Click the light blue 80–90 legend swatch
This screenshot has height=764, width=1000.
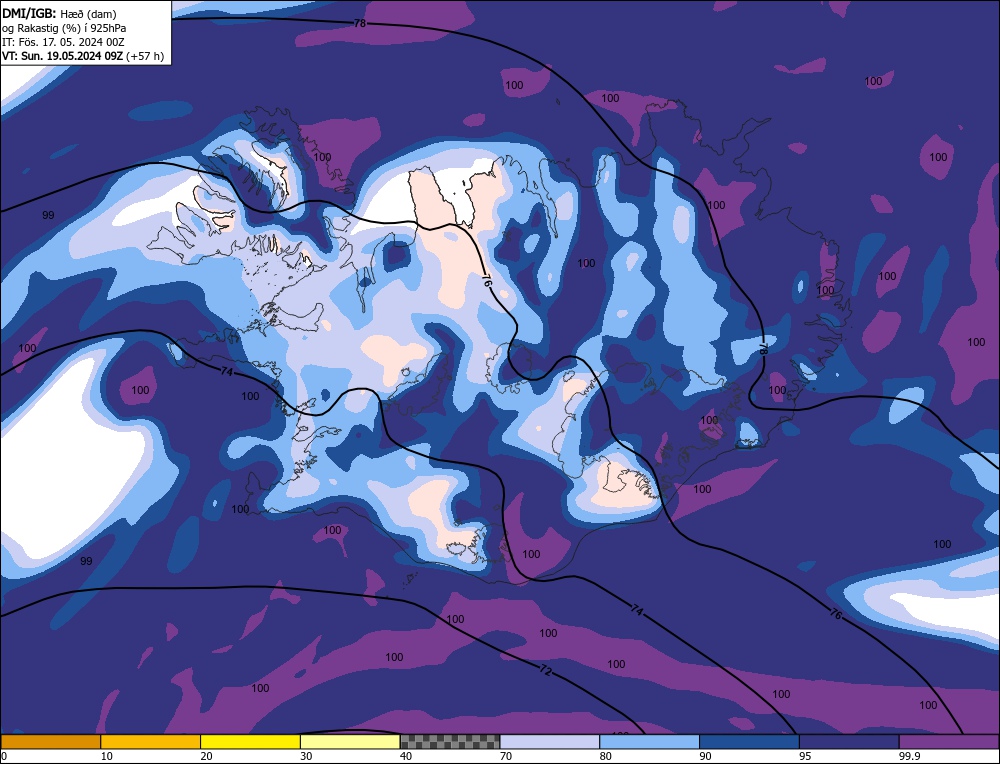(x=649, y=742)
